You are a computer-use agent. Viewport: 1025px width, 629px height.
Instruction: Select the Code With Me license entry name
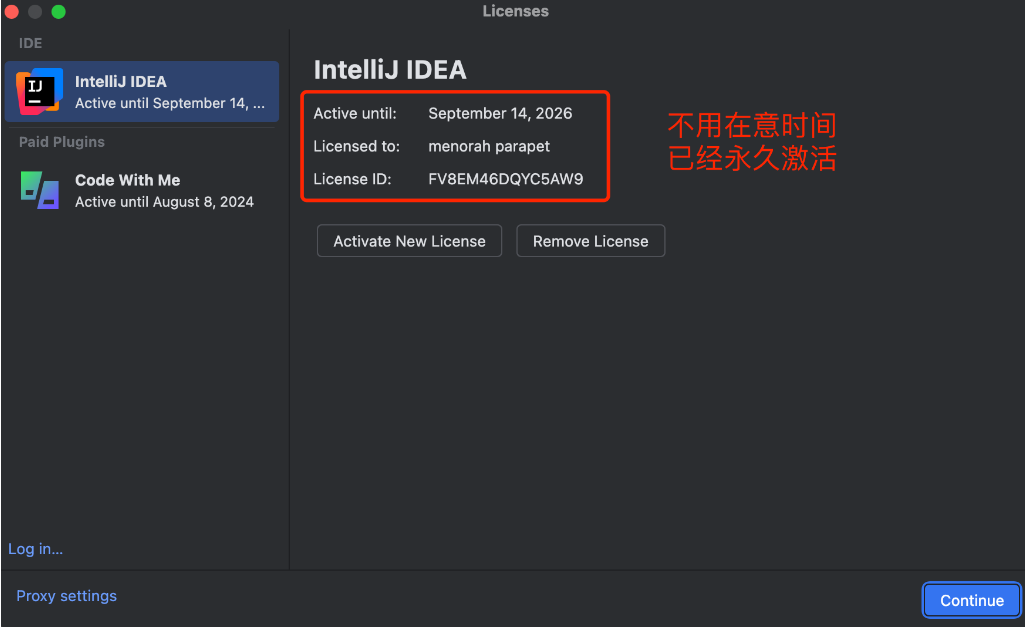(127, 180)
